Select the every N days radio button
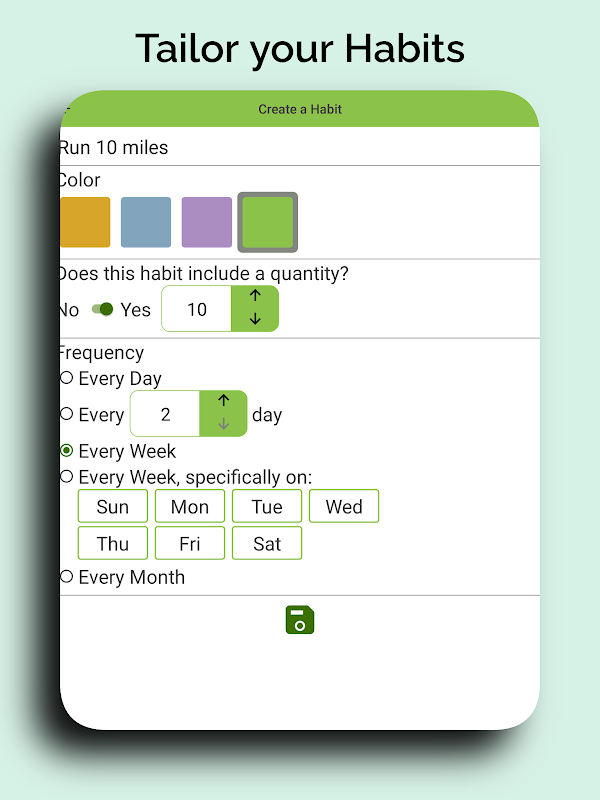The height and width of the screenshot is (800, 600). point(67,414)
